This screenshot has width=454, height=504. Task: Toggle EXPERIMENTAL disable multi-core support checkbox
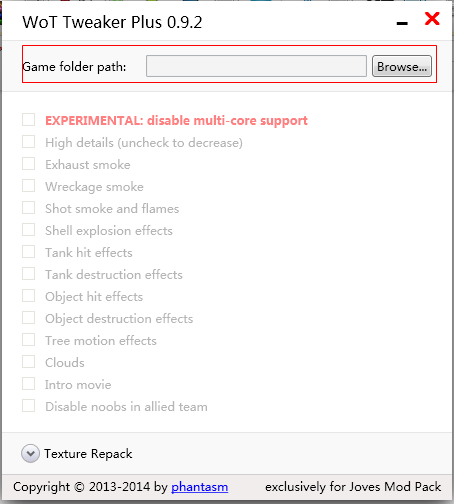28,120
